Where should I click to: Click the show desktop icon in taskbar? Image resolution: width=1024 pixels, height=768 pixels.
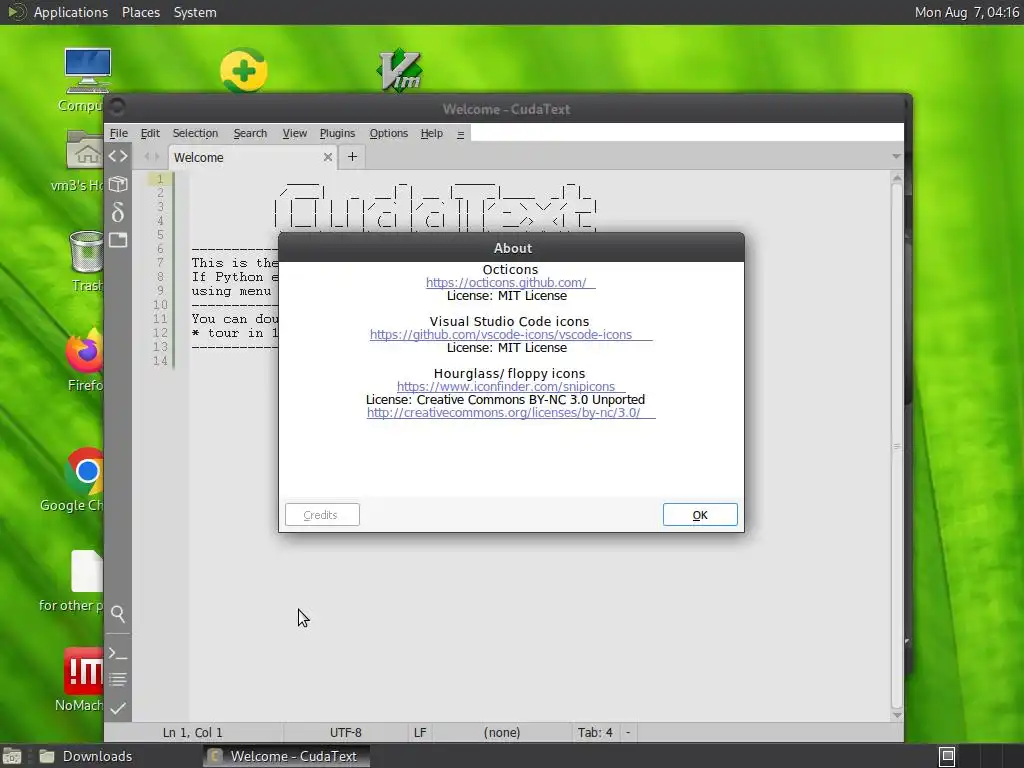pos(12,756)
